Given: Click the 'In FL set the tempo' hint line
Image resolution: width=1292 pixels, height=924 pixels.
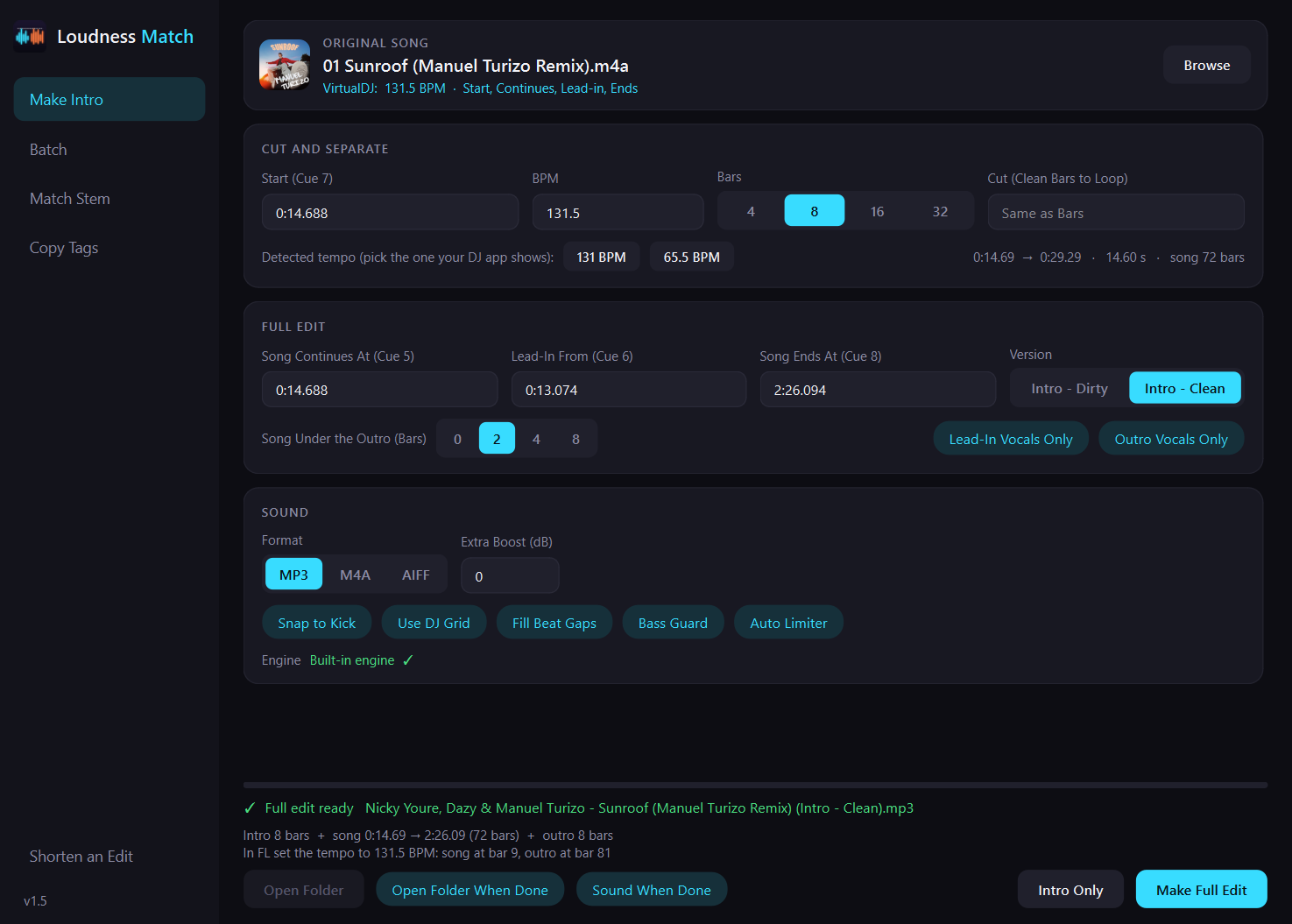Looking at the screenshot, I should (427, 852).
